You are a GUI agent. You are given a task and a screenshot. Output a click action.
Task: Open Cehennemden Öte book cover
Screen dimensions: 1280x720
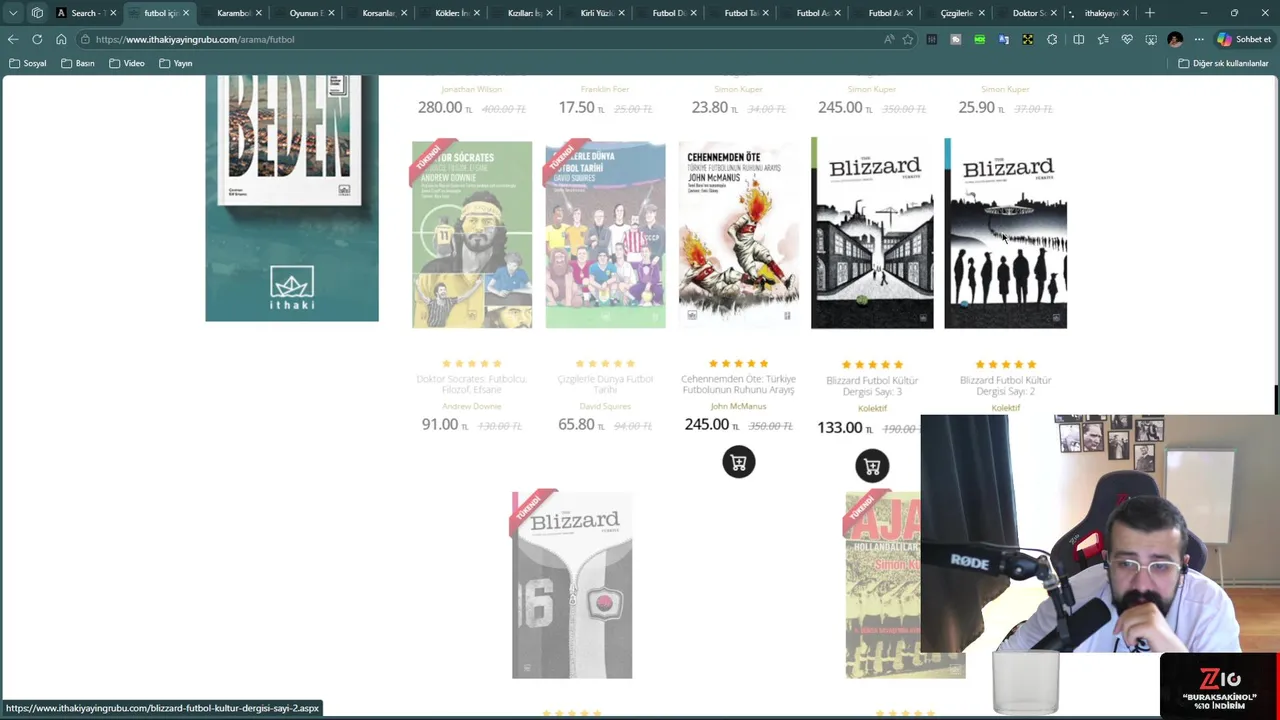click(739, 234)
